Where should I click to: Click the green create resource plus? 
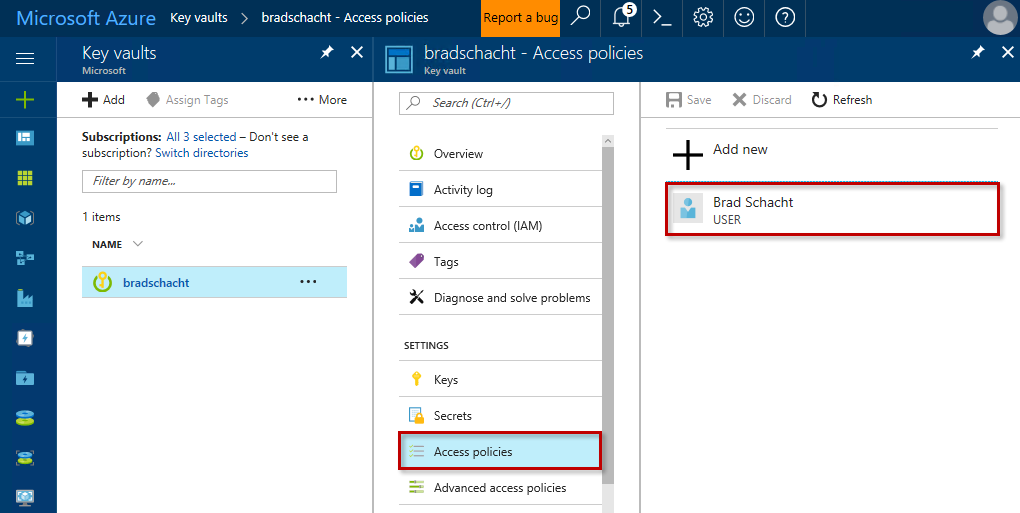[25, 99]
